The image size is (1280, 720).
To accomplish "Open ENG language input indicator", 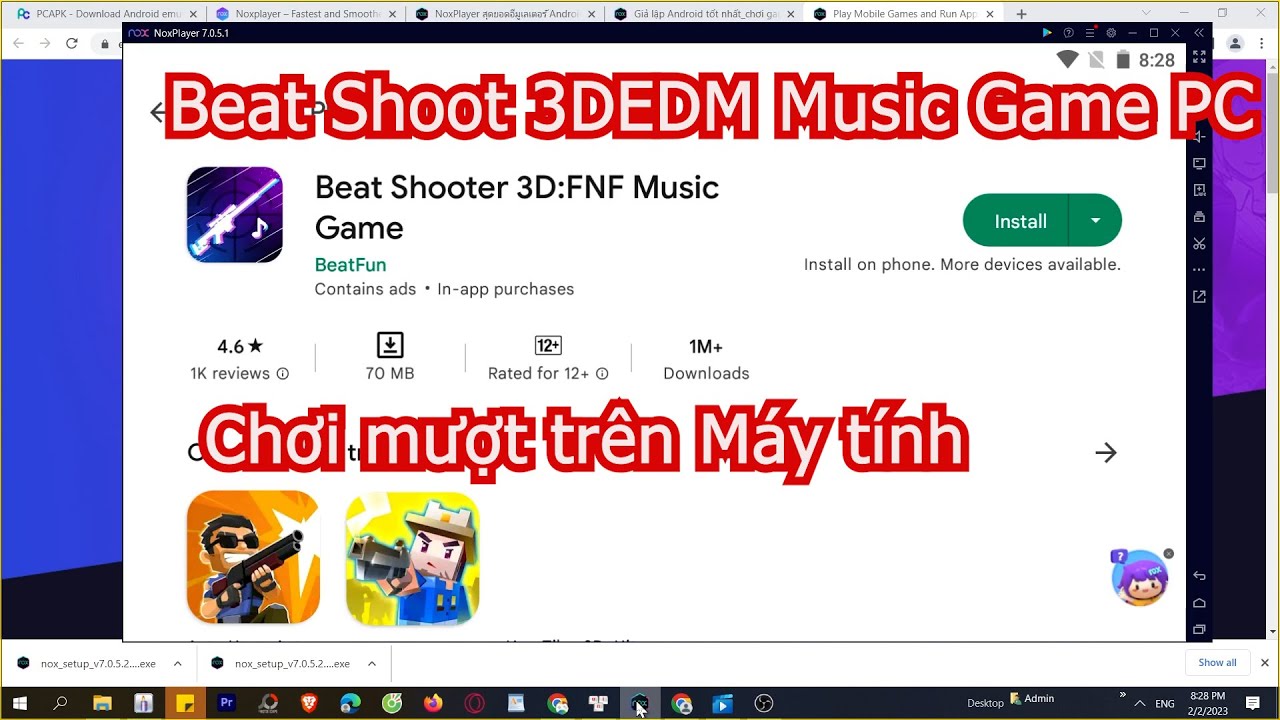I will [x=1165, y=704].
